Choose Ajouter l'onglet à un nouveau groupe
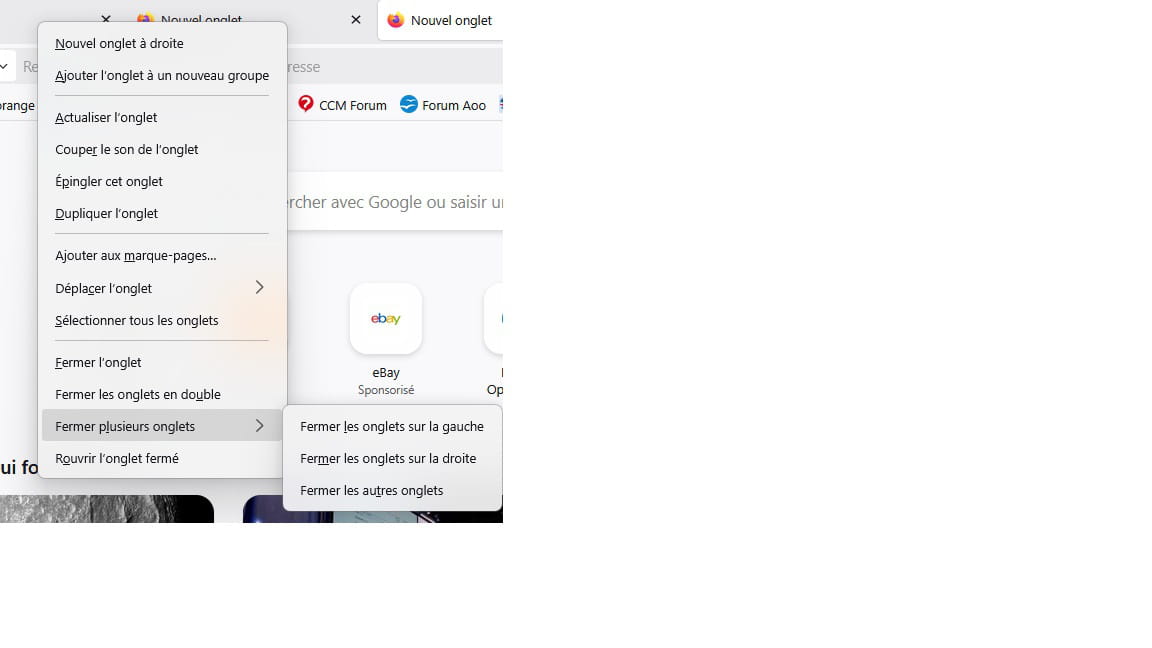The height and width of the screenshot is (648, 1152). pos(162,76)
